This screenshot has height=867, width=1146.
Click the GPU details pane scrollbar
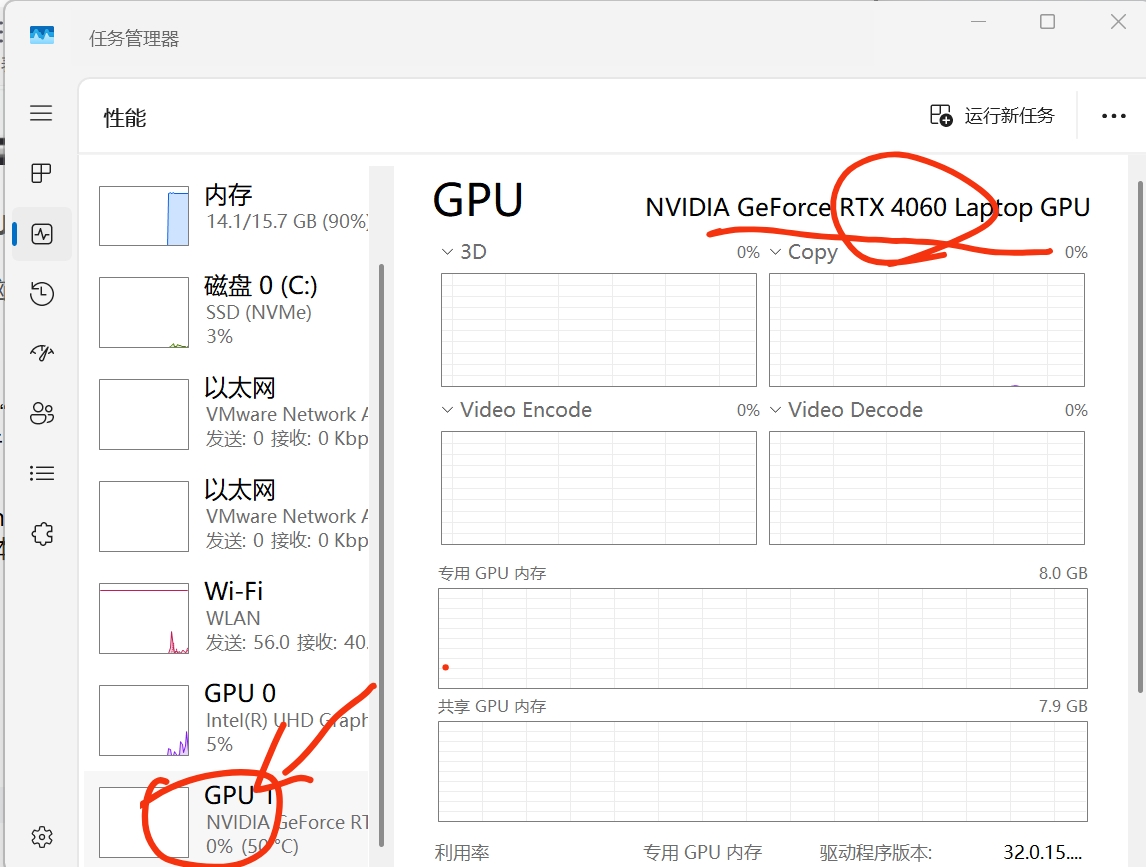pos(1140,436)
